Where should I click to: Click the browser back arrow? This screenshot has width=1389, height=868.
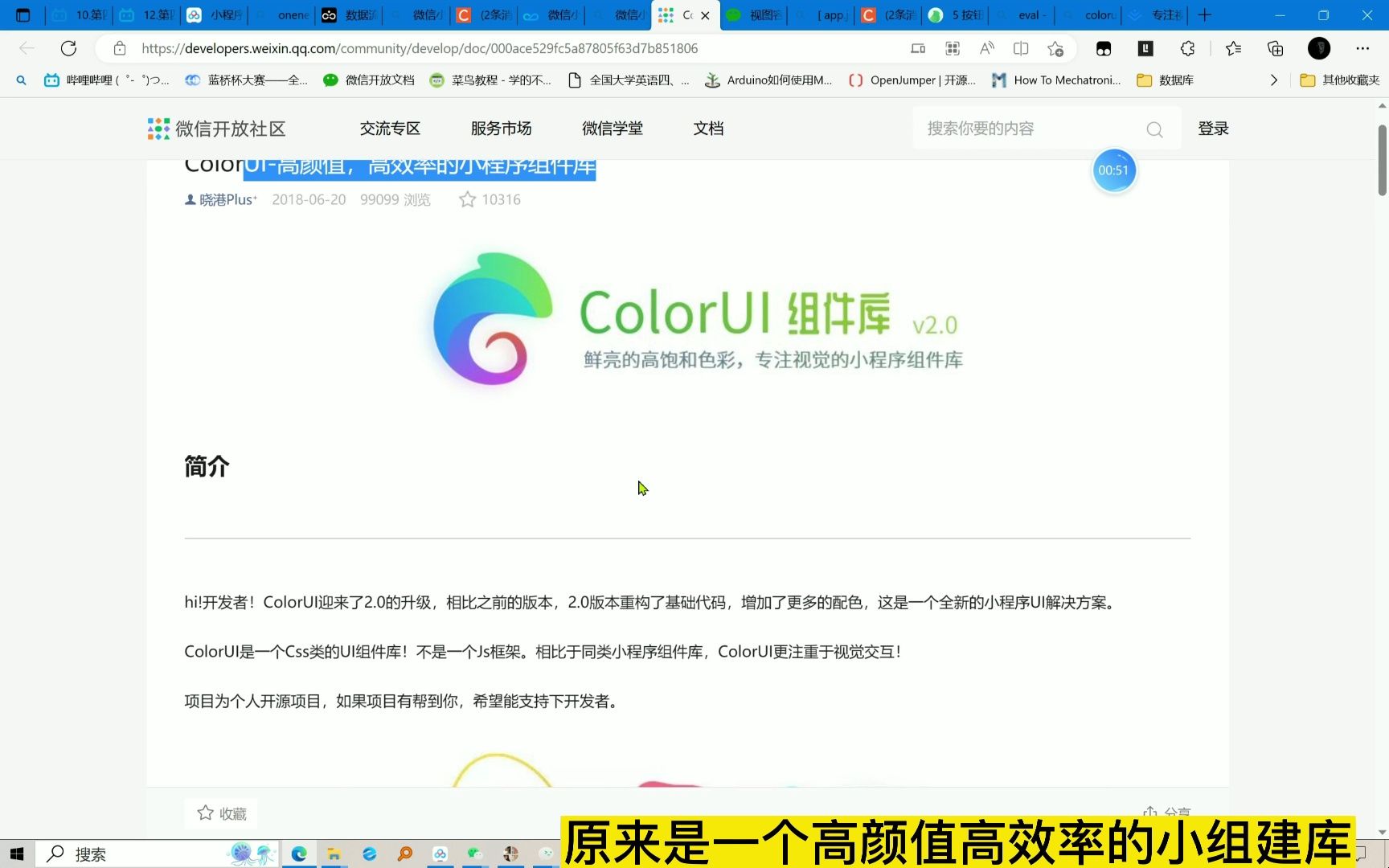pos(27,48)
